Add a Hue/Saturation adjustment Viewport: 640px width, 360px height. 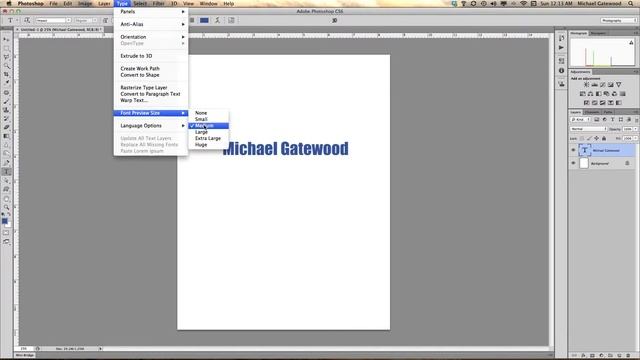tap(582, 93)
